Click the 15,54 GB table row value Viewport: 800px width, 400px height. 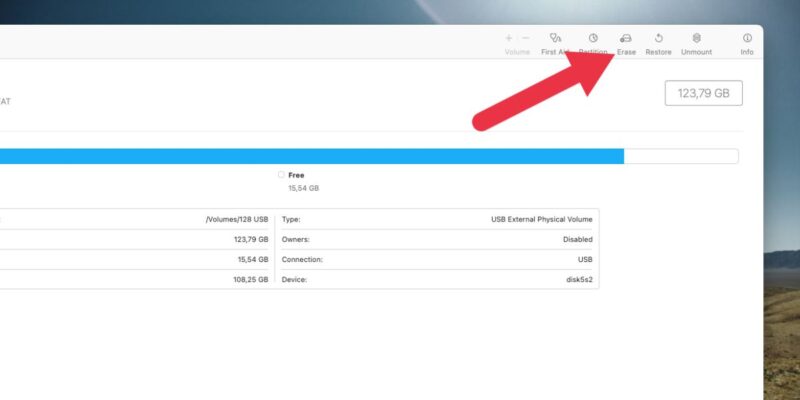coord(253,260)
